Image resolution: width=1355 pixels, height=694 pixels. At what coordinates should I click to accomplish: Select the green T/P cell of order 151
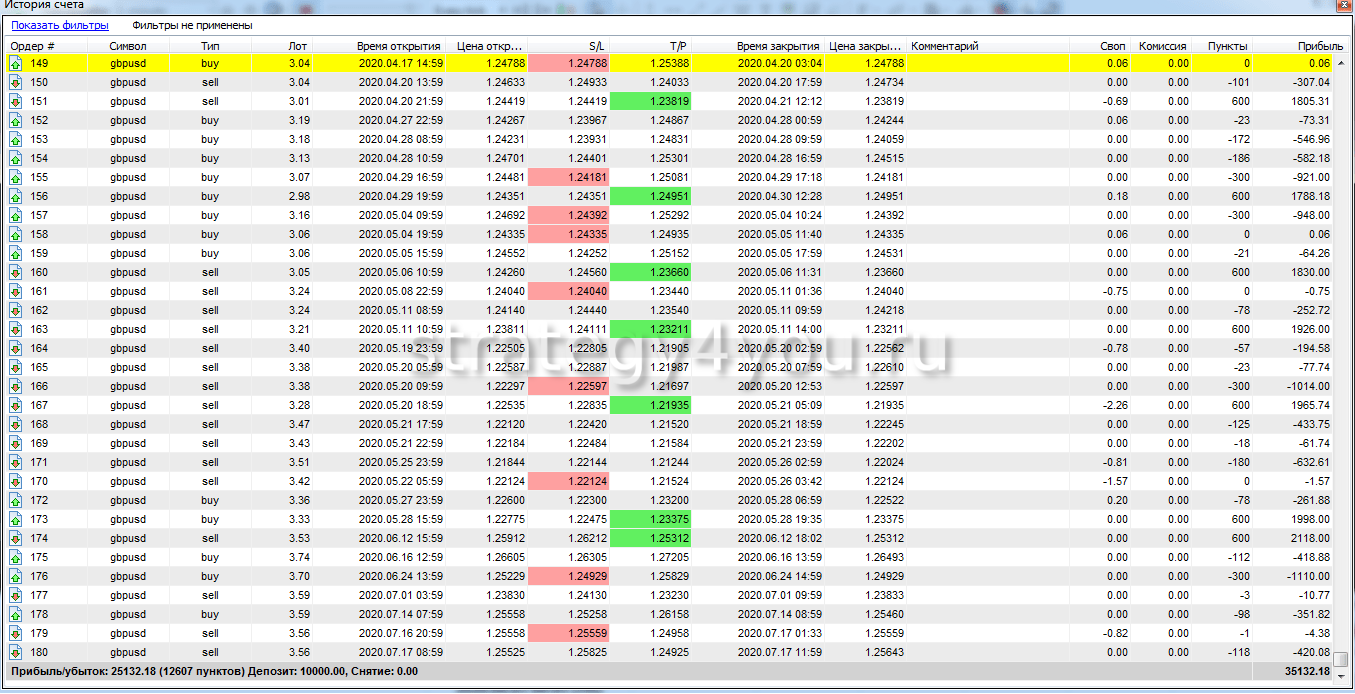tap(650, 101)
